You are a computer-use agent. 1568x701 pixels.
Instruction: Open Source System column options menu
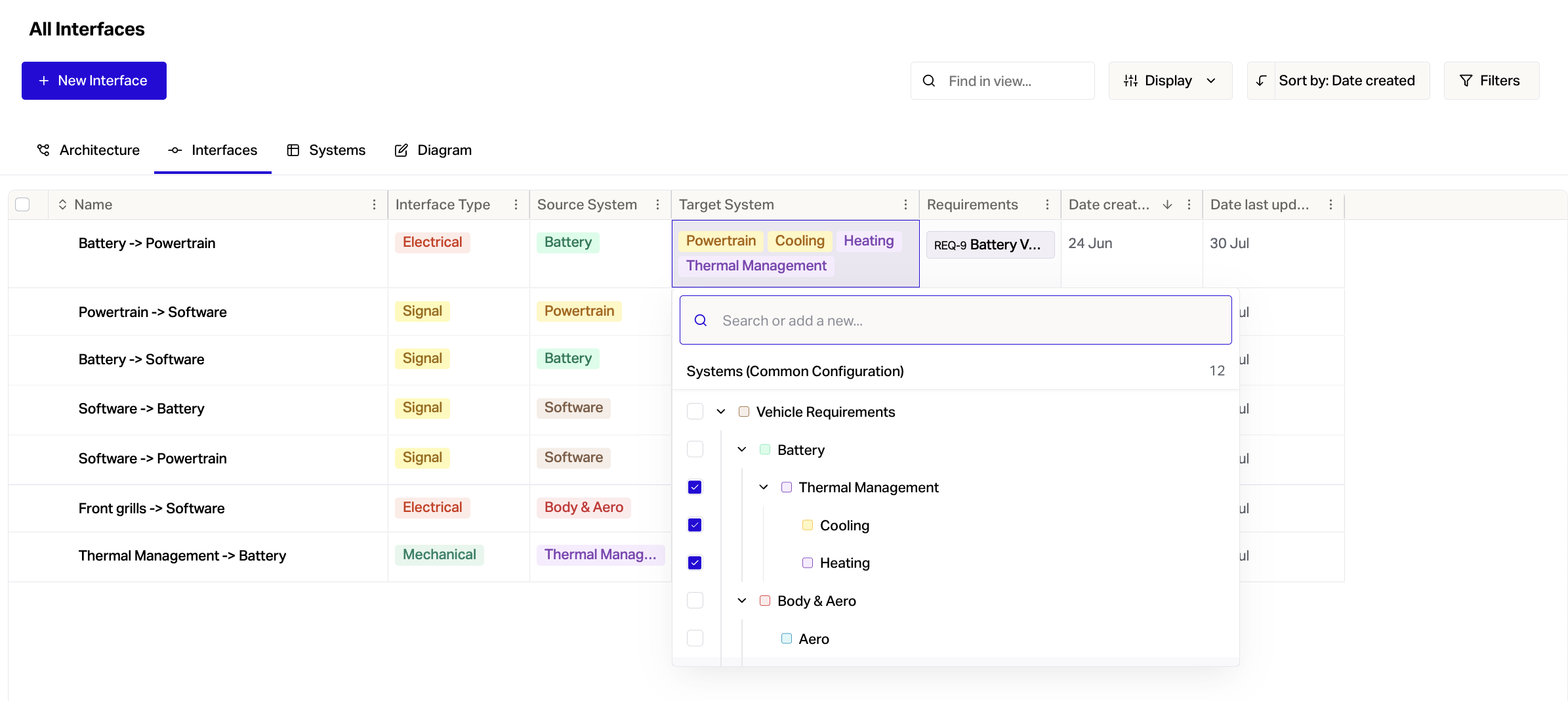(x=657, y=205)
